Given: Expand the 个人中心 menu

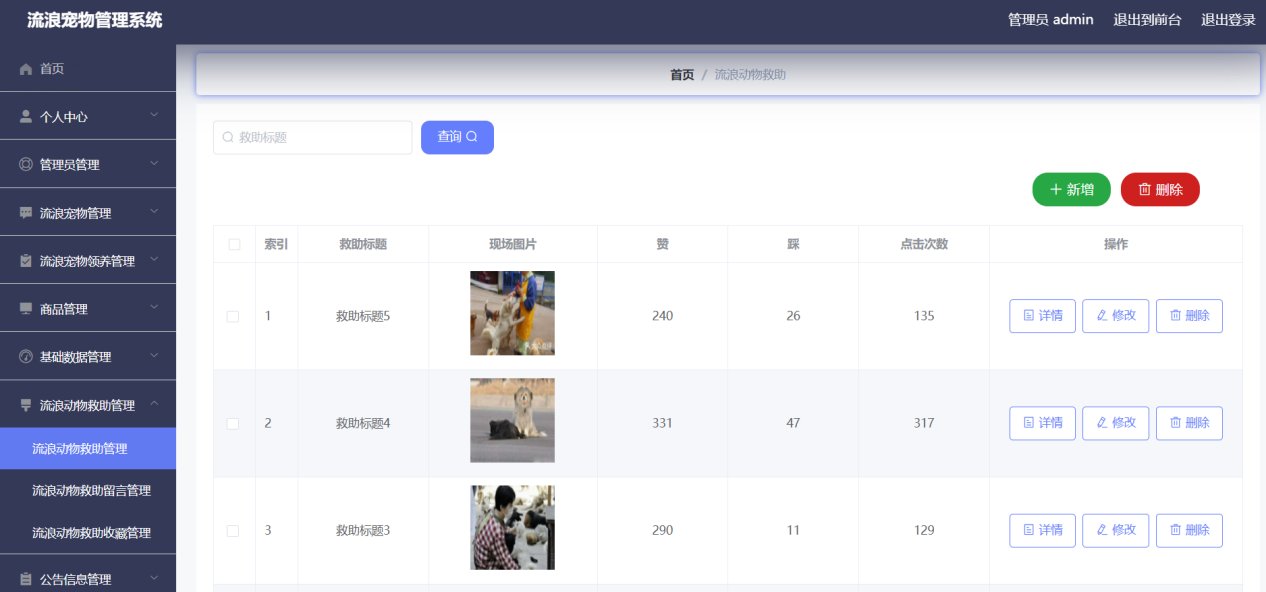Looking at the screenshot, I should click(88, 116).
